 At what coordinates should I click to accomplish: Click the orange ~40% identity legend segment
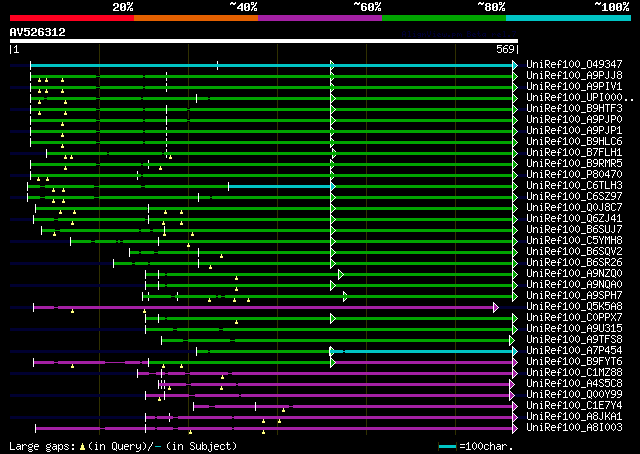pyautogui.click(x=196, y=18)
